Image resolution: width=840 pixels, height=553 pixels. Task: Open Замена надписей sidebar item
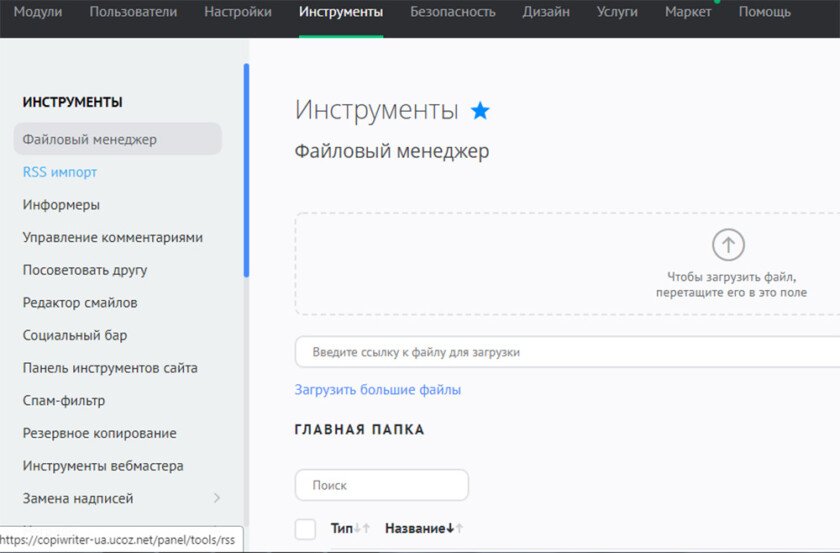(x=78, y=498)
